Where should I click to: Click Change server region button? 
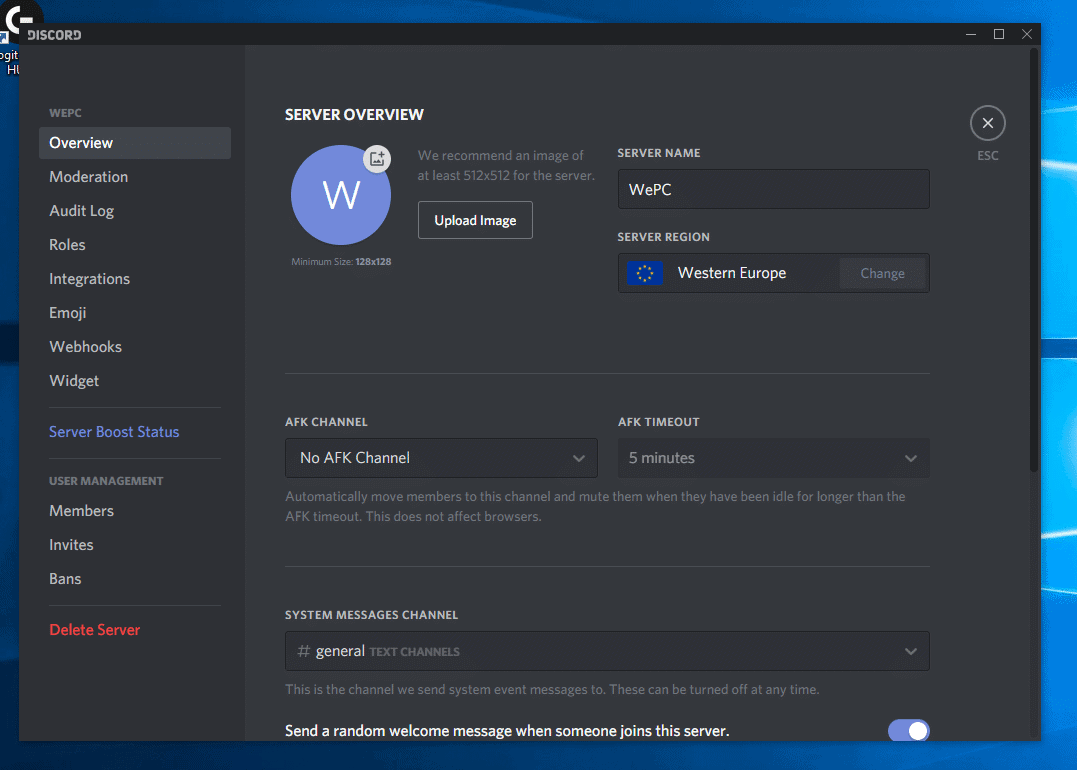[883, 273]
